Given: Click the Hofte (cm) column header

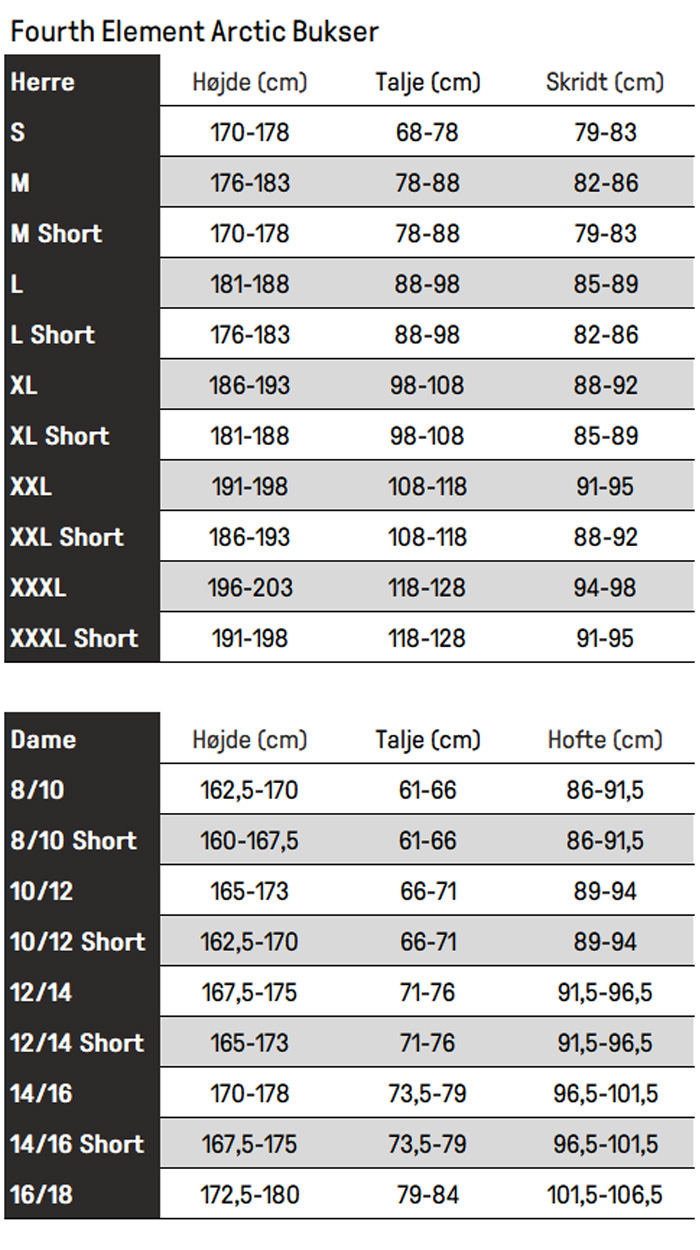Looking at the screenshot, I should tap(605, 740).
